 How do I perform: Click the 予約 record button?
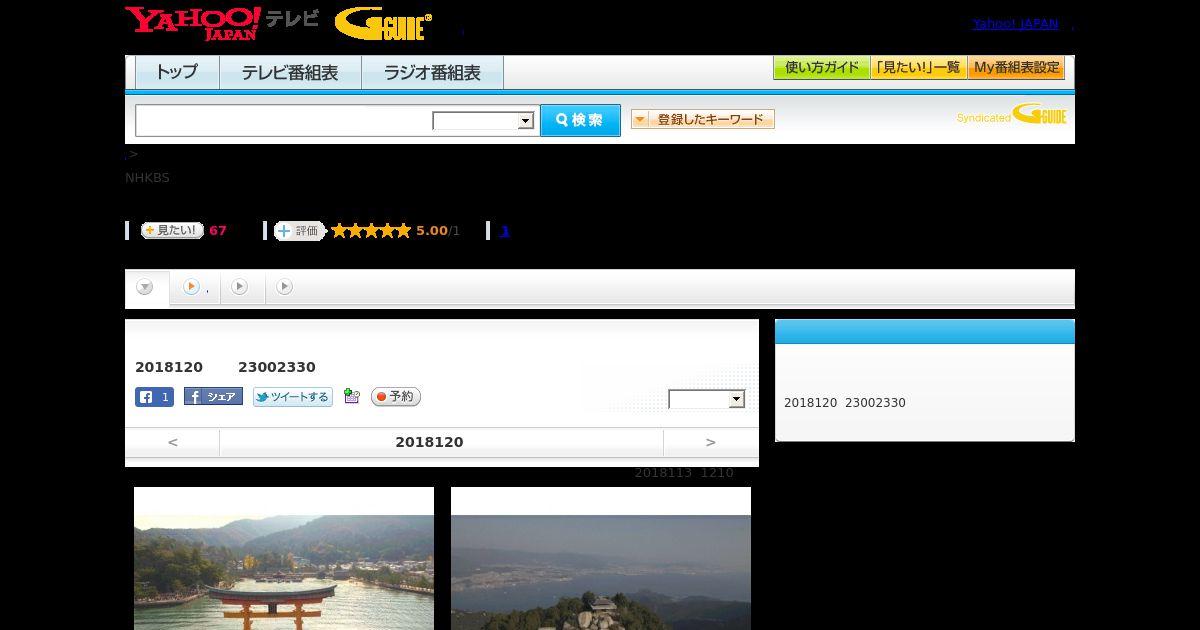tap(396, 397)
